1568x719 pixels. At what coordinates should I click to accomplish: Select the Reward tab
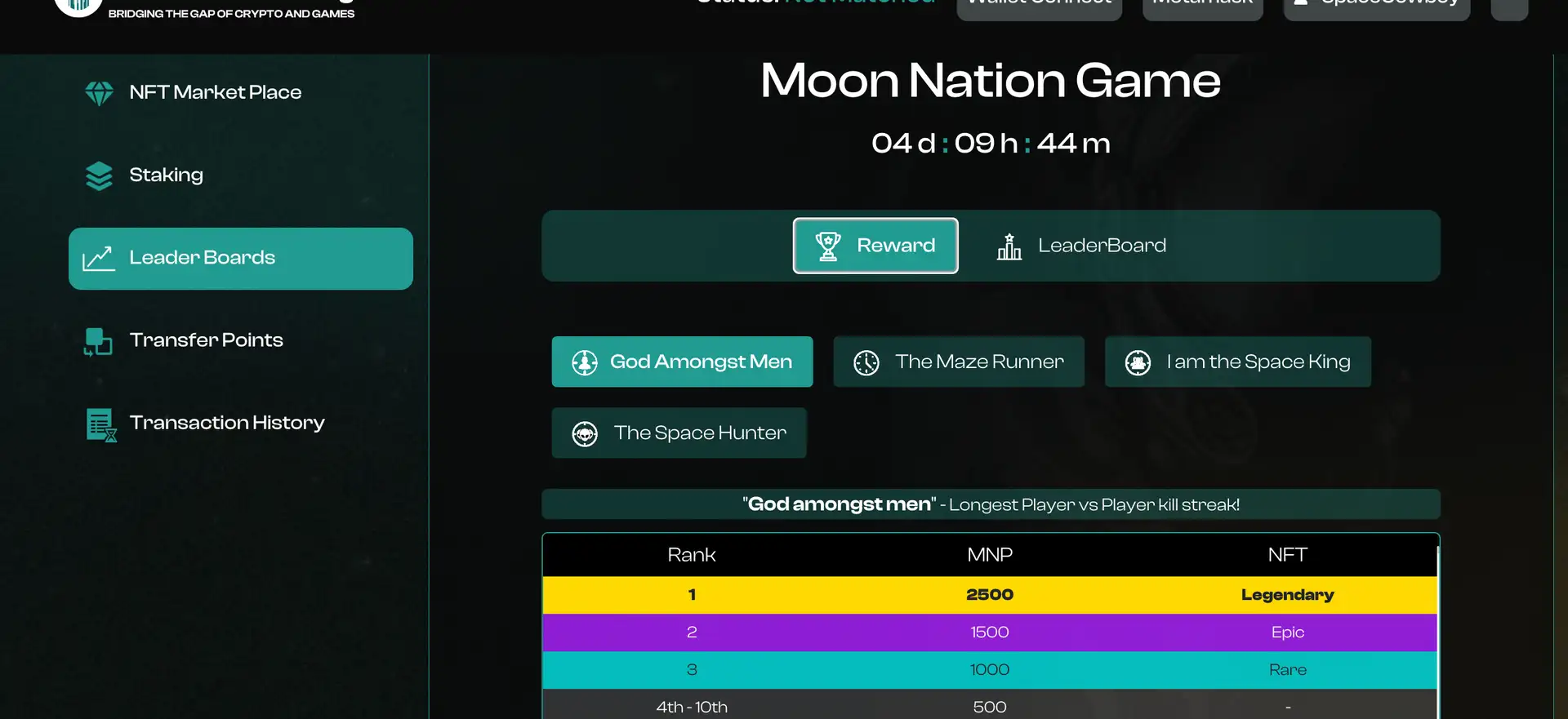pyautogui.click(x=875, y=246)
